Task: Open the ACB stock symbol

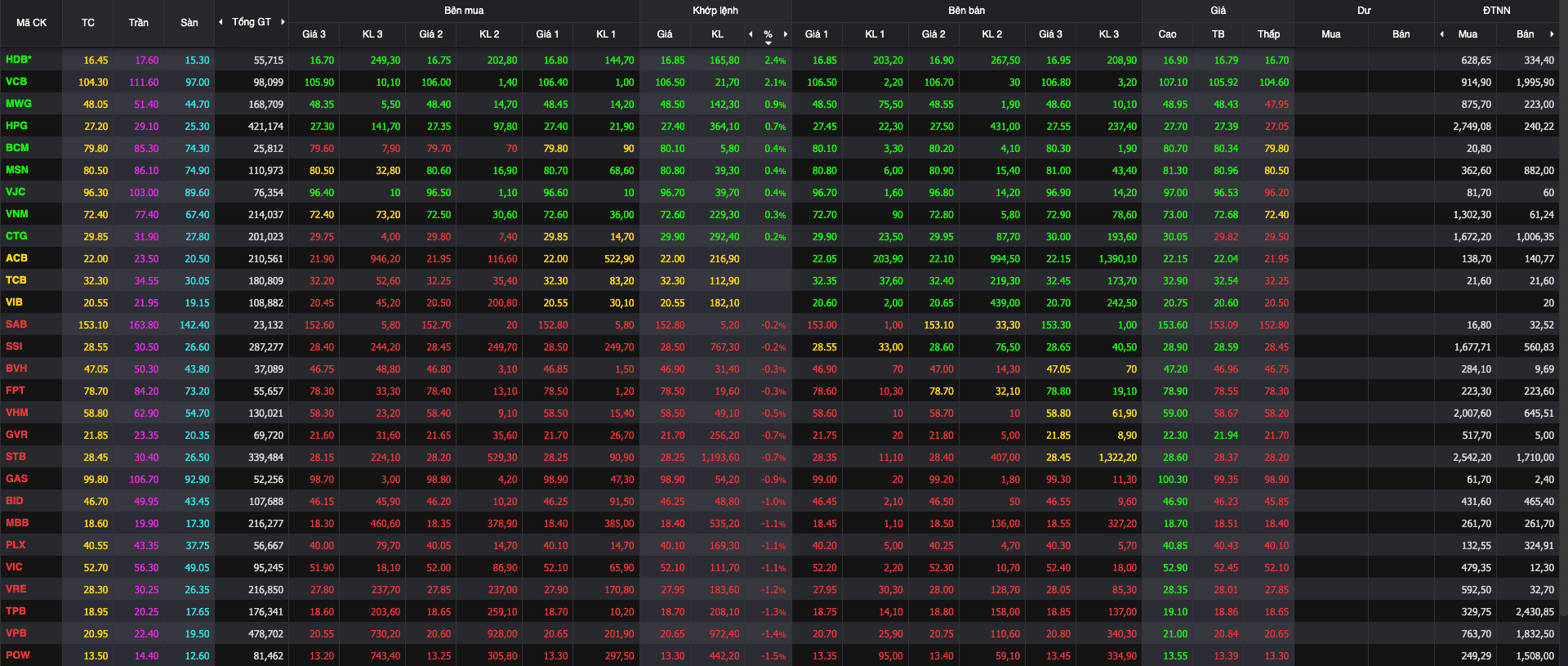Action: pos(16,258)
